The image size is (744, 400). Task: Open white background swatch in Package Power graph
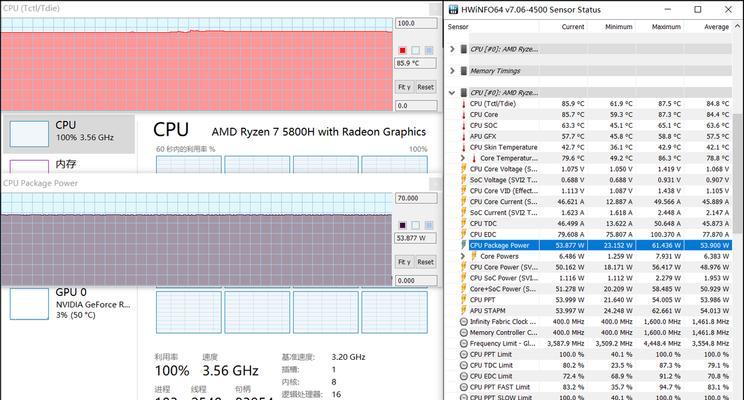(416, 225)
